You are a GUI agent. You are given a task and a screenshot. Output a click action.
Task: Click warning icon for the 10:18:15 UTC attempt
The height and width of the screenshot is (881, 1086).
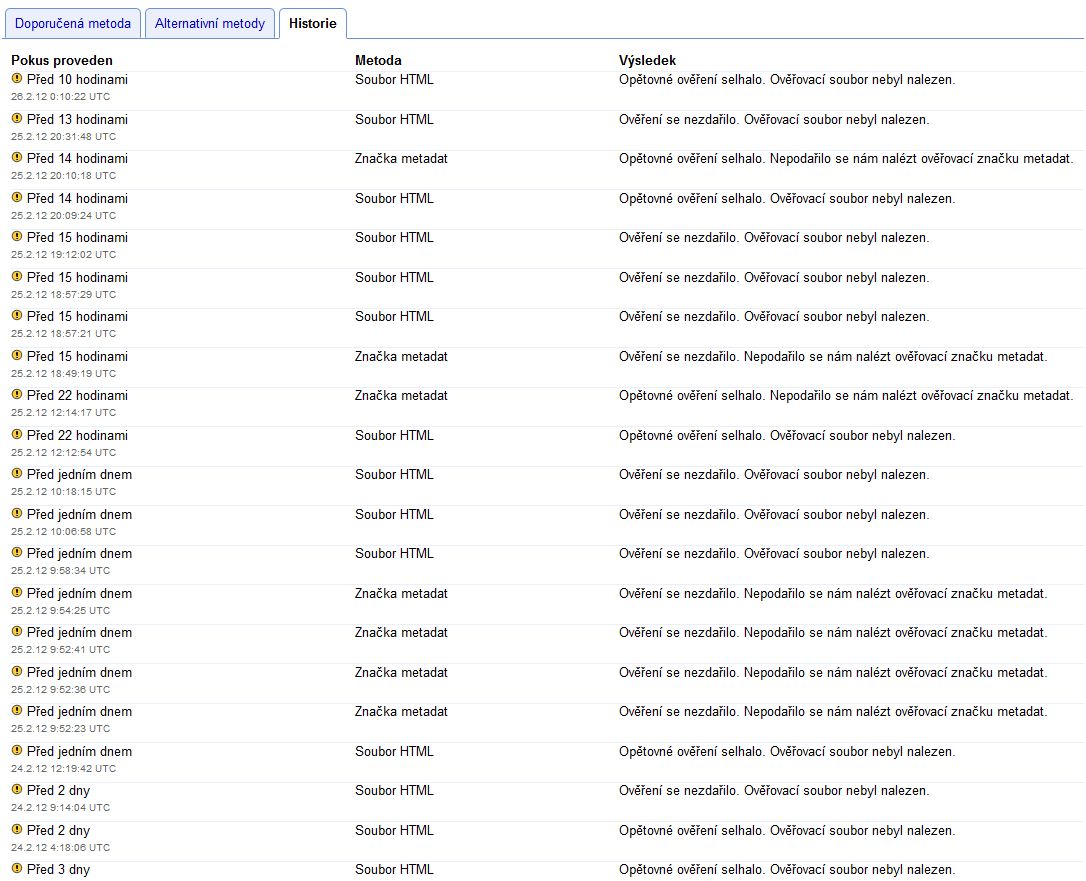[x=17, y=473]
